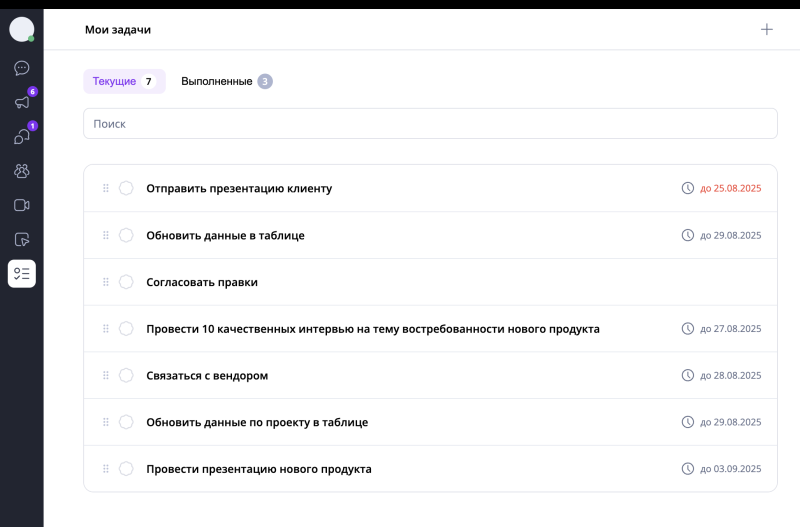This screenshot has width=800, height=527.
Task: Click the 'Мои задачи' page title
Action: 118,30
